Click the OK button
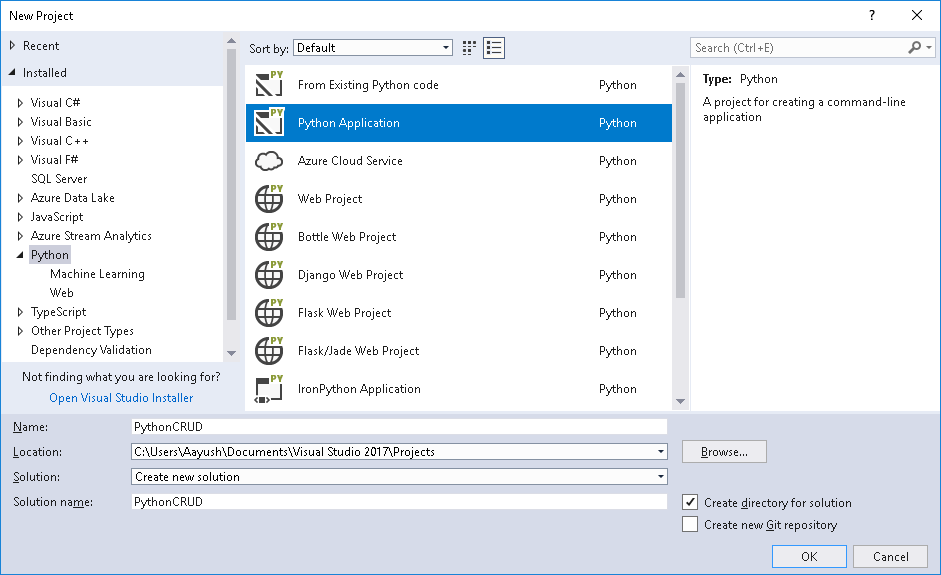Viewport: 941px width, 575px height. 809,556
